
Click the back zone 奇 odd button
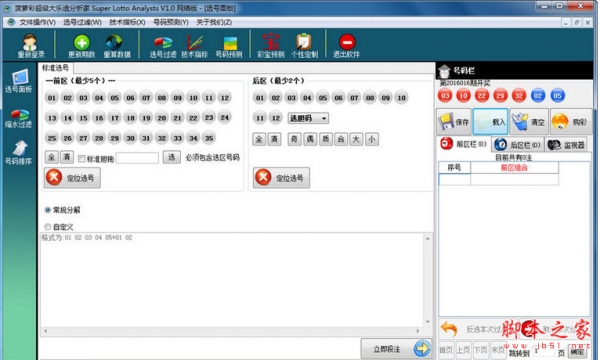coord(294,139)
